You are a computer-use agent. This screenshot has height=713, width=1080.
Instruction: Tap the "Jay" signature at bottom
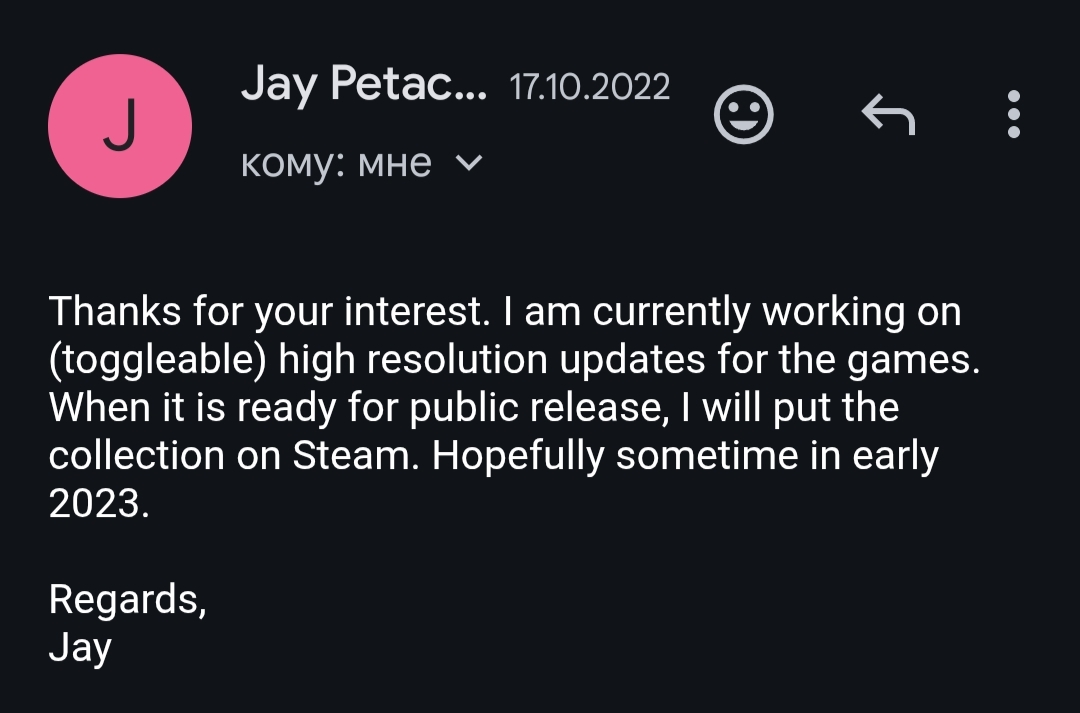80,648
